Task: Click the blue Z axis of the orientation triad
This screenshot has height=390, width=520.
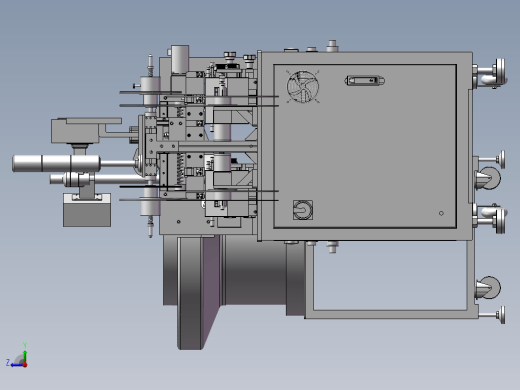Action: 17,365
